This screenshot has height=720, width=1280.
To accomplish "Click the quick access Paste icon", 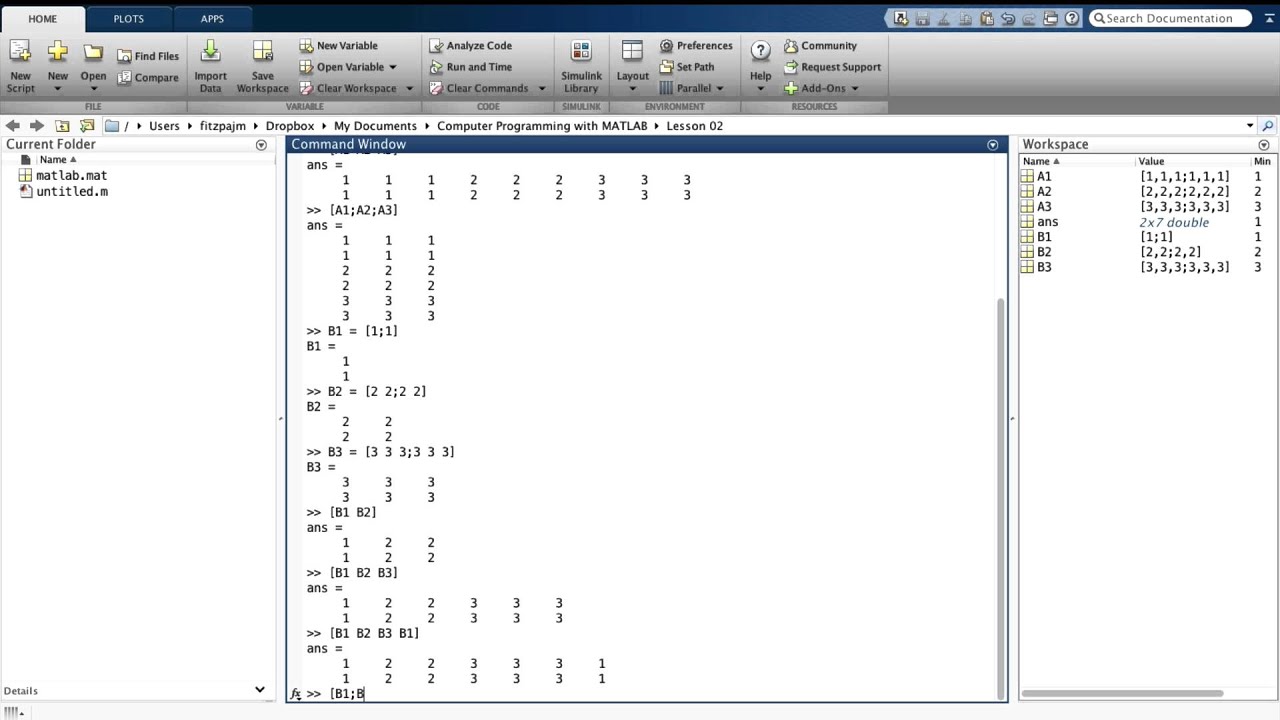I will 987,18.
